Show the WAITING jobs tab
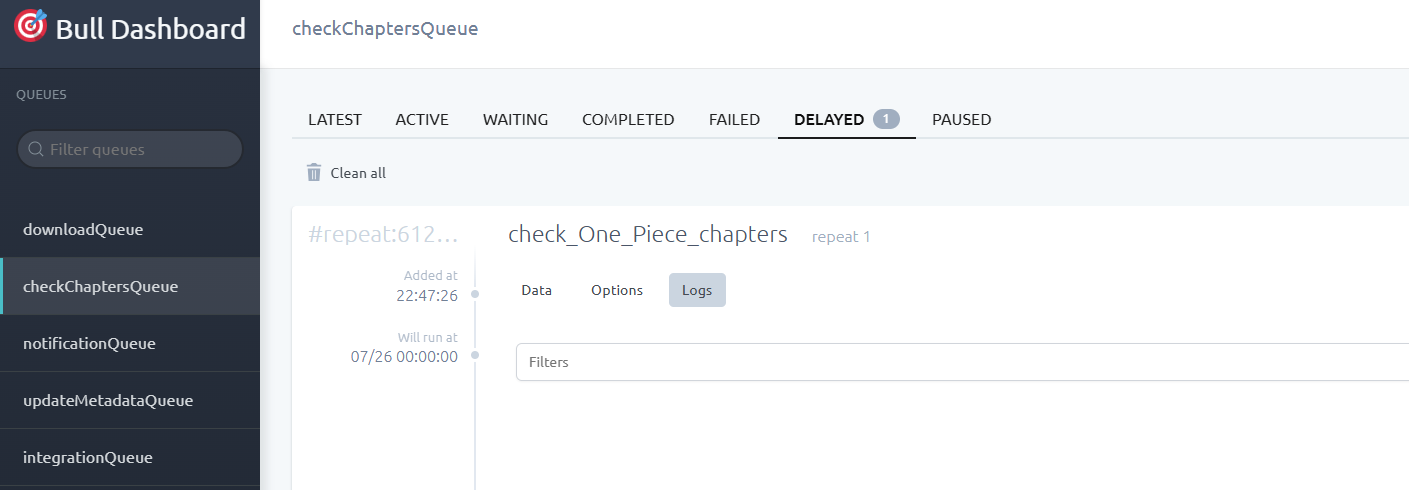The width and height of the screenshot is (1409, 490). point(516,119)
